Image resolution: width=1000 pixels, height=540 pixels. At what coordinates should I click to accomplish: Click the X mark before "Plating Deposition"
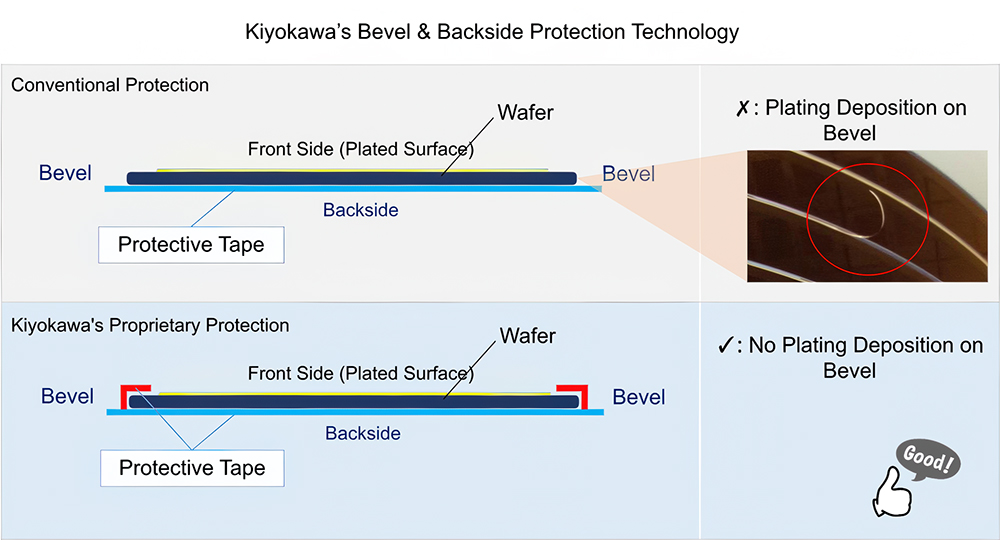[x=743, y=108]
